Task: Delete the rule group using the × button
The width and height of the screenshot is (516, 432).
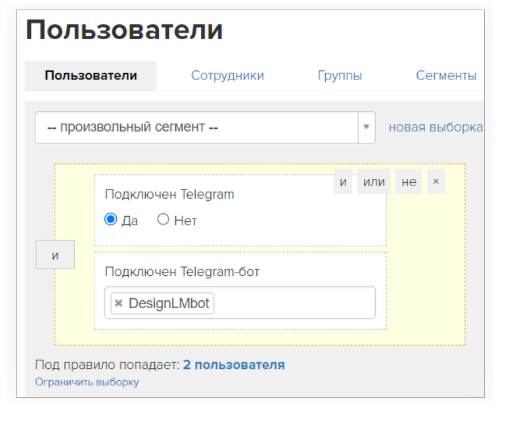Action: pos(436,181)
